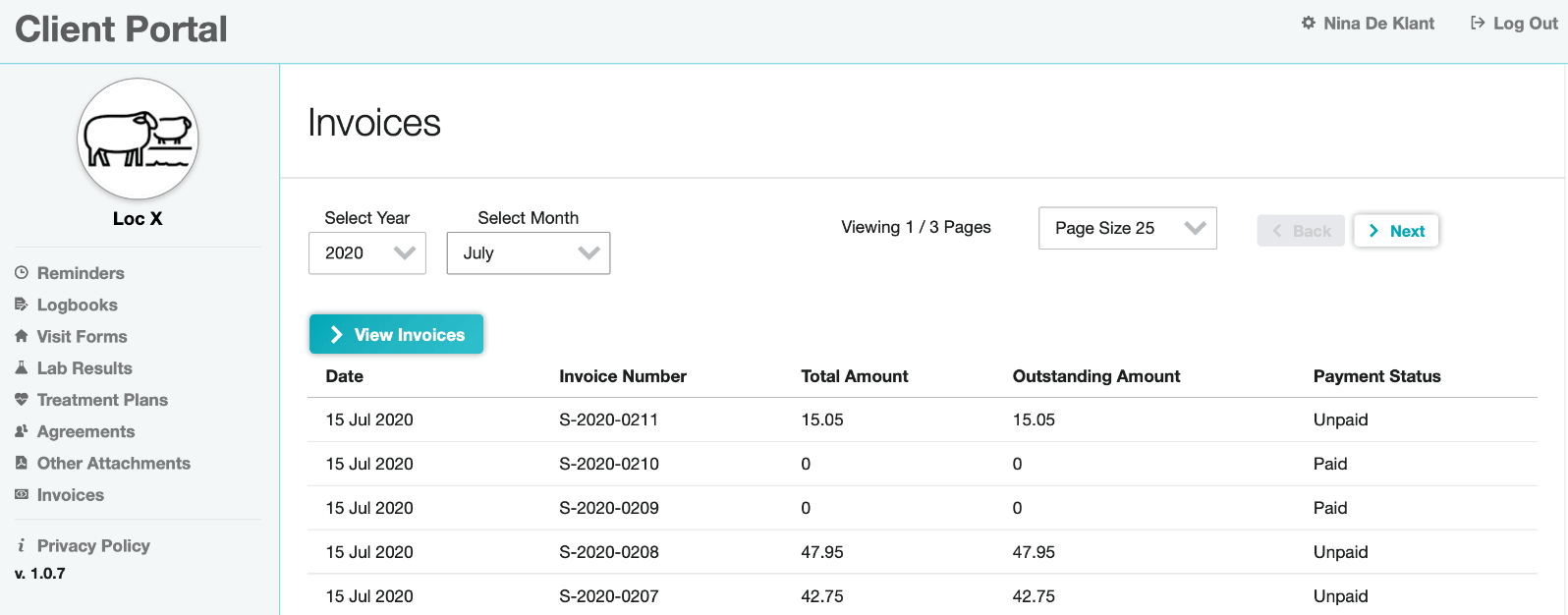Click the heart icon beside Treatment Plans

pyautogui.click(x=22, y=400)
